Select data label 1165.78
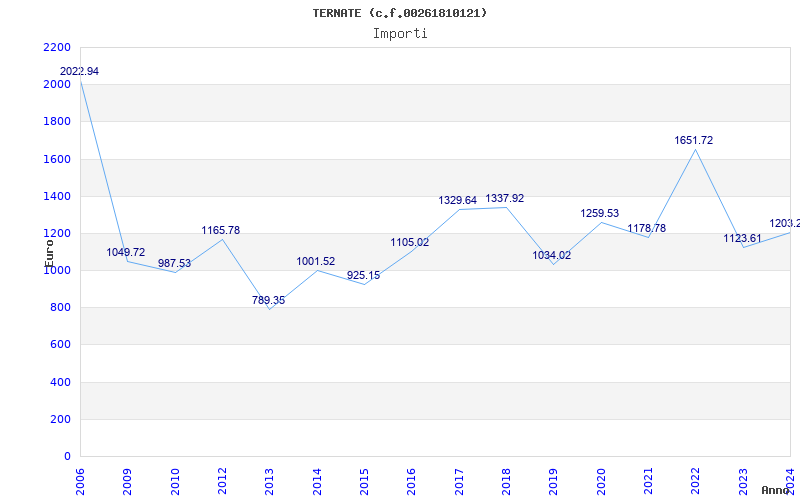The height and width of the screenshot is (500, 800). point(220,231)
